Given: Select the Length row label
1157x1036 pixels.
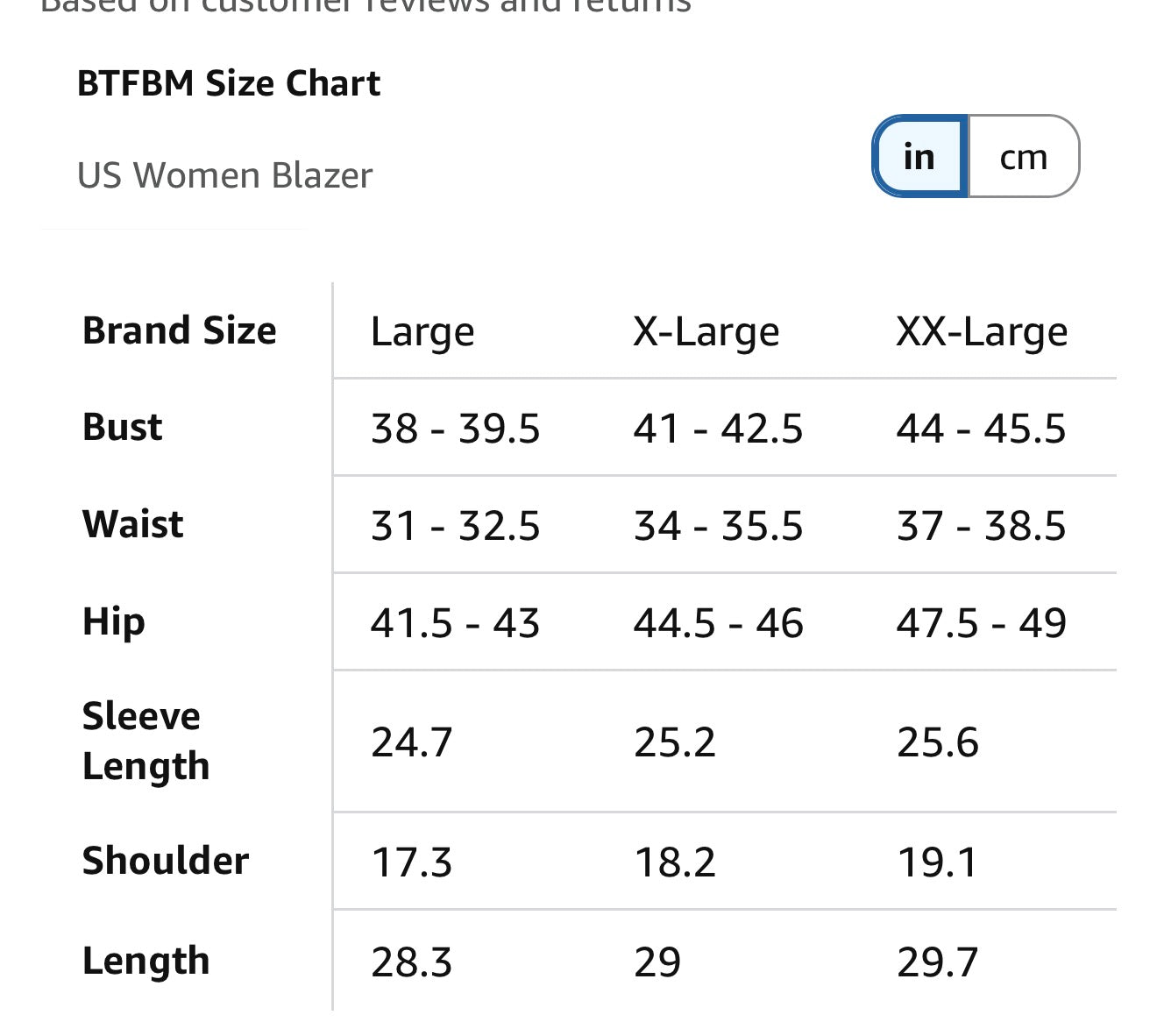Looking at the screenshot, I should pos(146,961).
